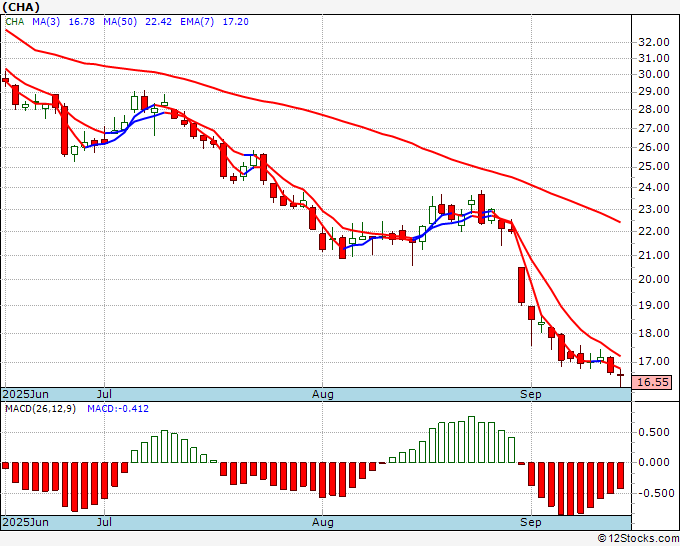The image size is (680, 546).
Task: Click the 25.00 price axis label
Action: pyautogui.click(x=654, y=167)
